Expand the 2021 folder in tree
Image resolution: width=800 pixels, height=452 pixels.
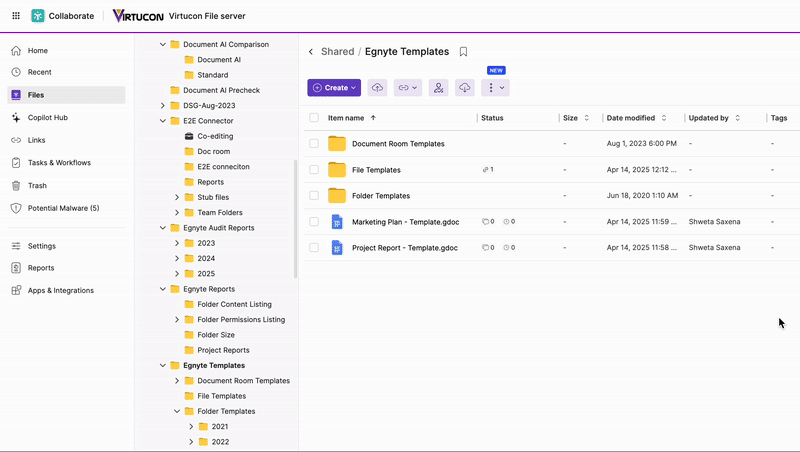coord(191,426)
